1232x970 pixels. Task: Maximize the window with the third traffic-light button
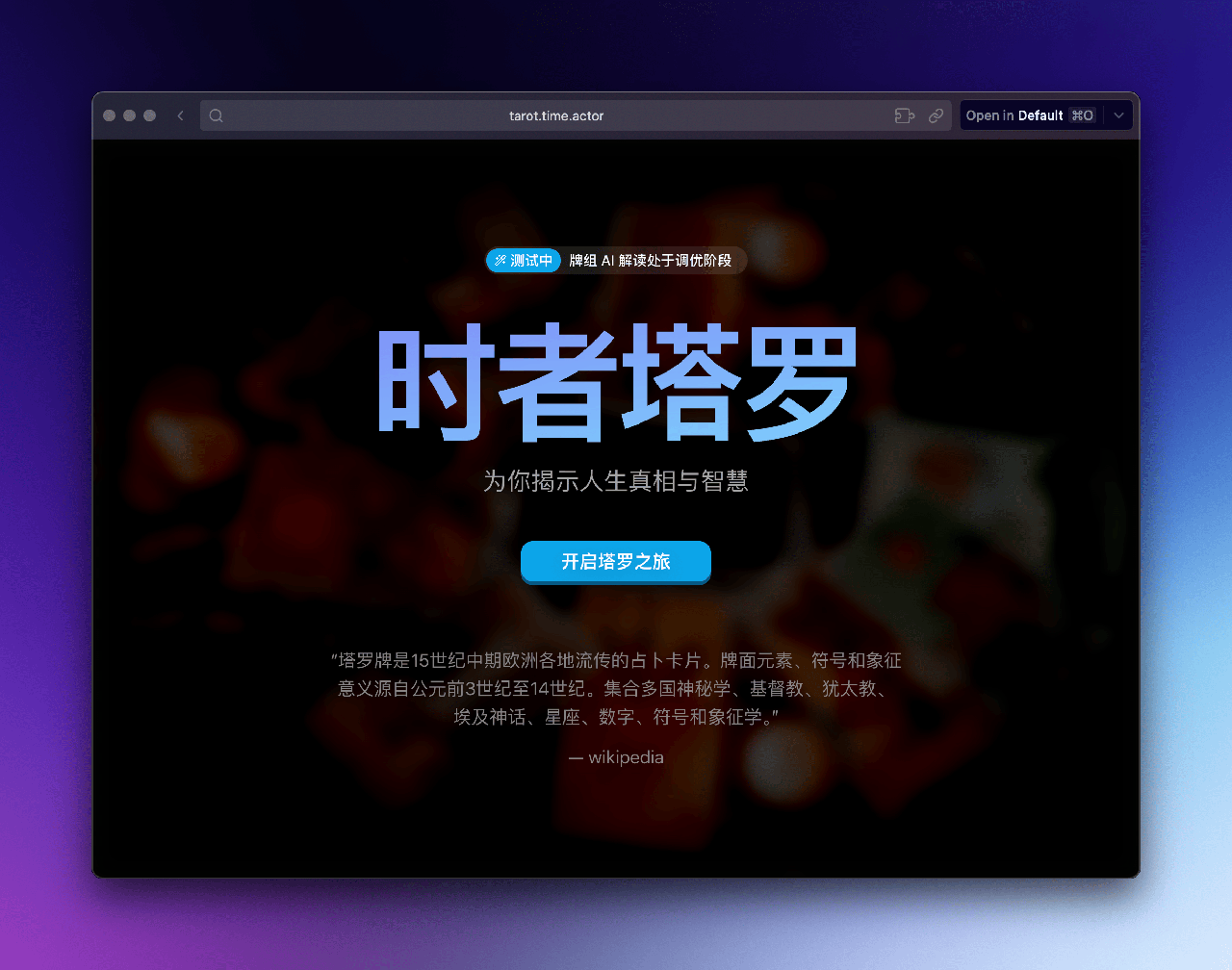pos(150,115)
